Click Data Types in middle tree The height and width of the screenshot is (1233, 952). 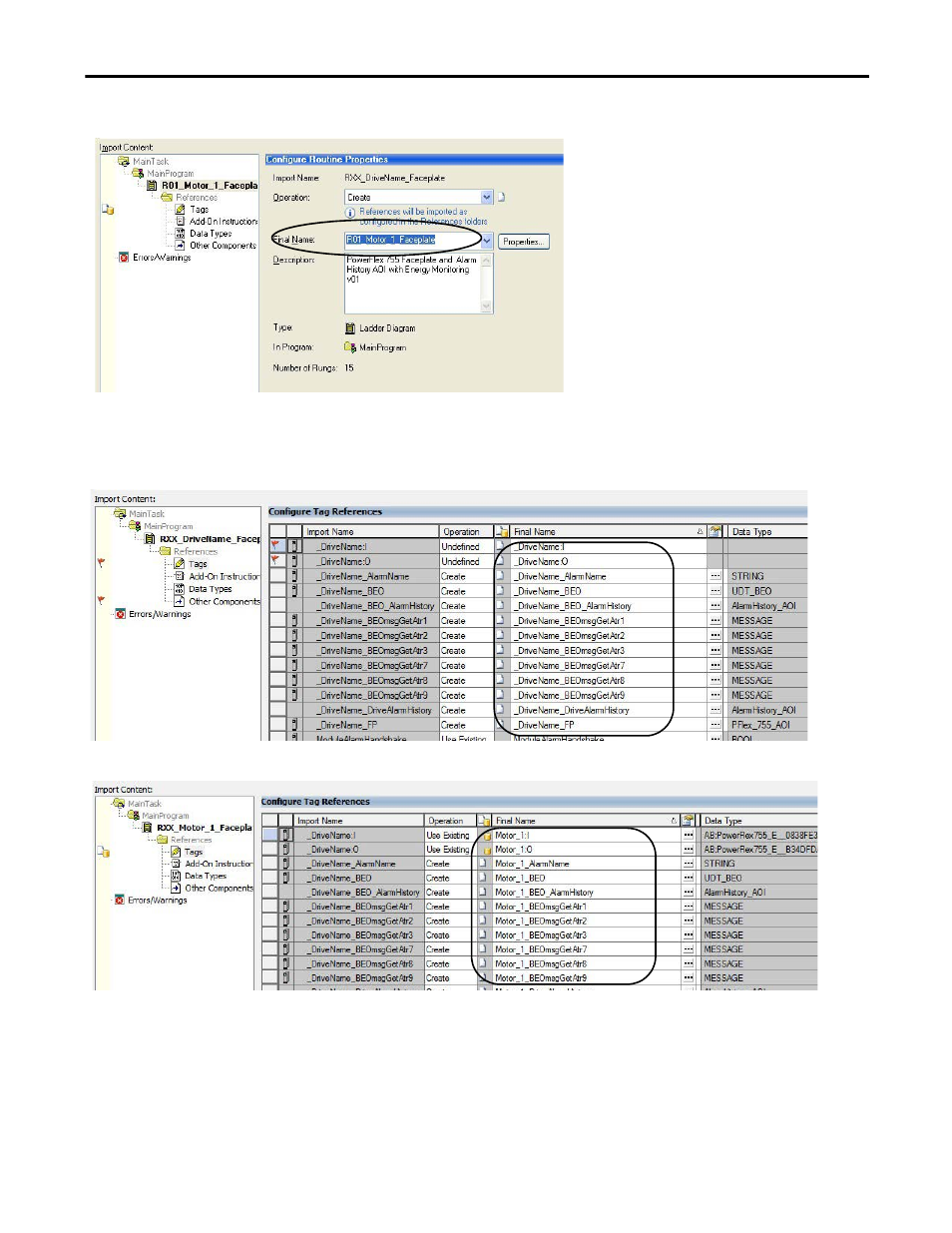coord(210,589)
